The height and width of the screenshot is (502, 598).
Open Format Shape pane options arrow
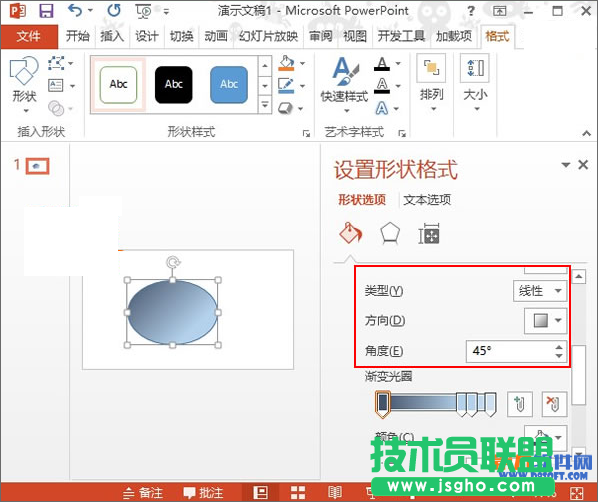(x=566, y=165)
